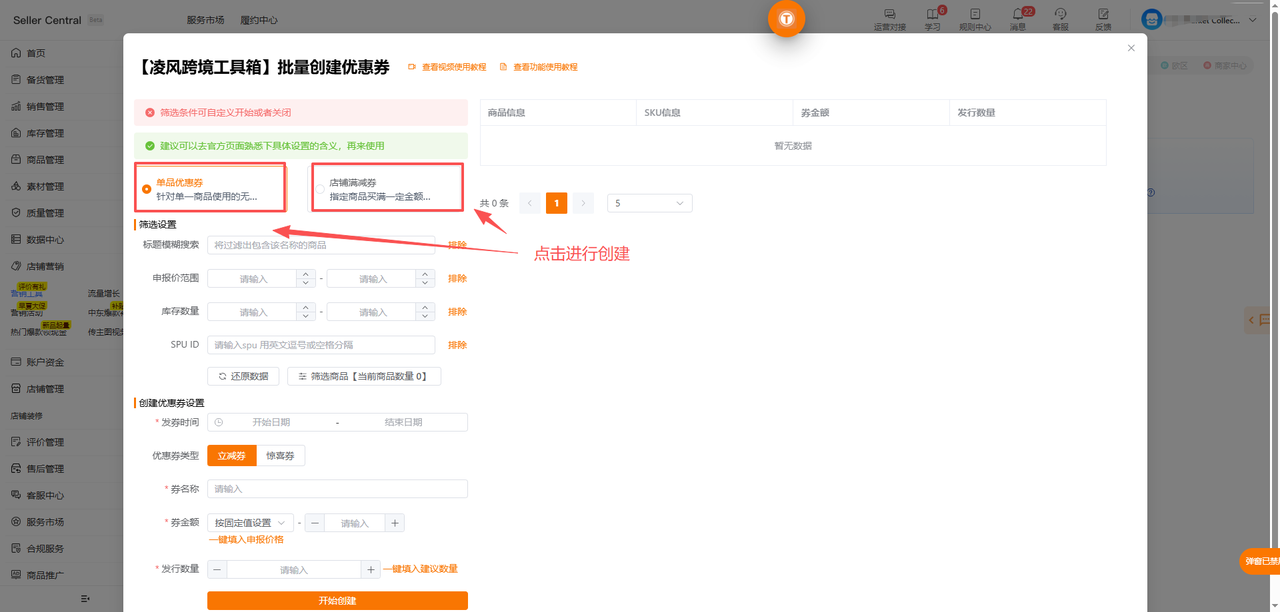Toggle 排除 for 标题模糊搜索

[x=457, y=245]
